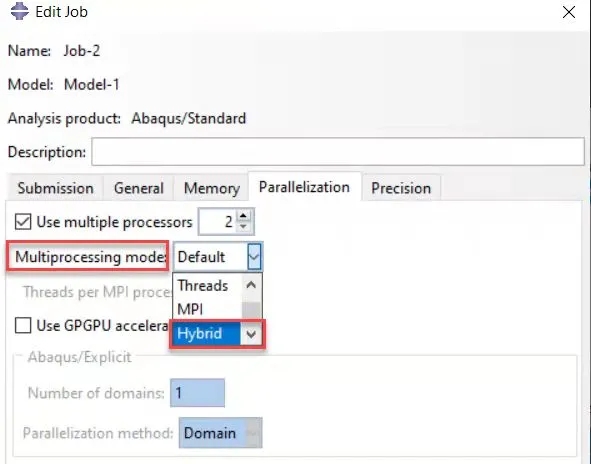Image resolution: width=591 pixels, height=464 pixels.
Task: Select the Memory tab
Action: click(x=211, y=188)
